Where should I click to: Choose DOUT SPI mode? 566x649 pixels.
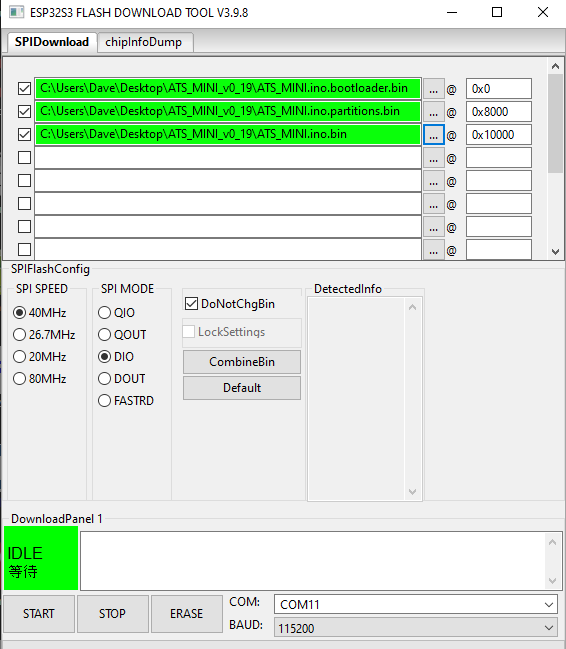[122, 378]
